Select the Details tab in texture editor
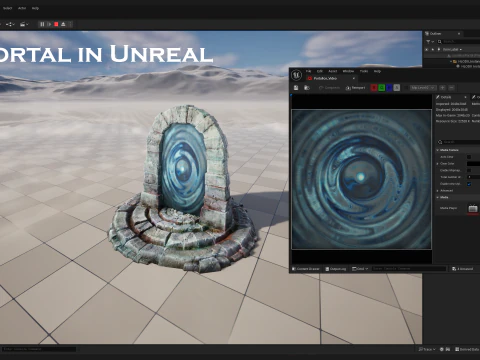This screenshot has height=360, width=480. coord(447,97)
